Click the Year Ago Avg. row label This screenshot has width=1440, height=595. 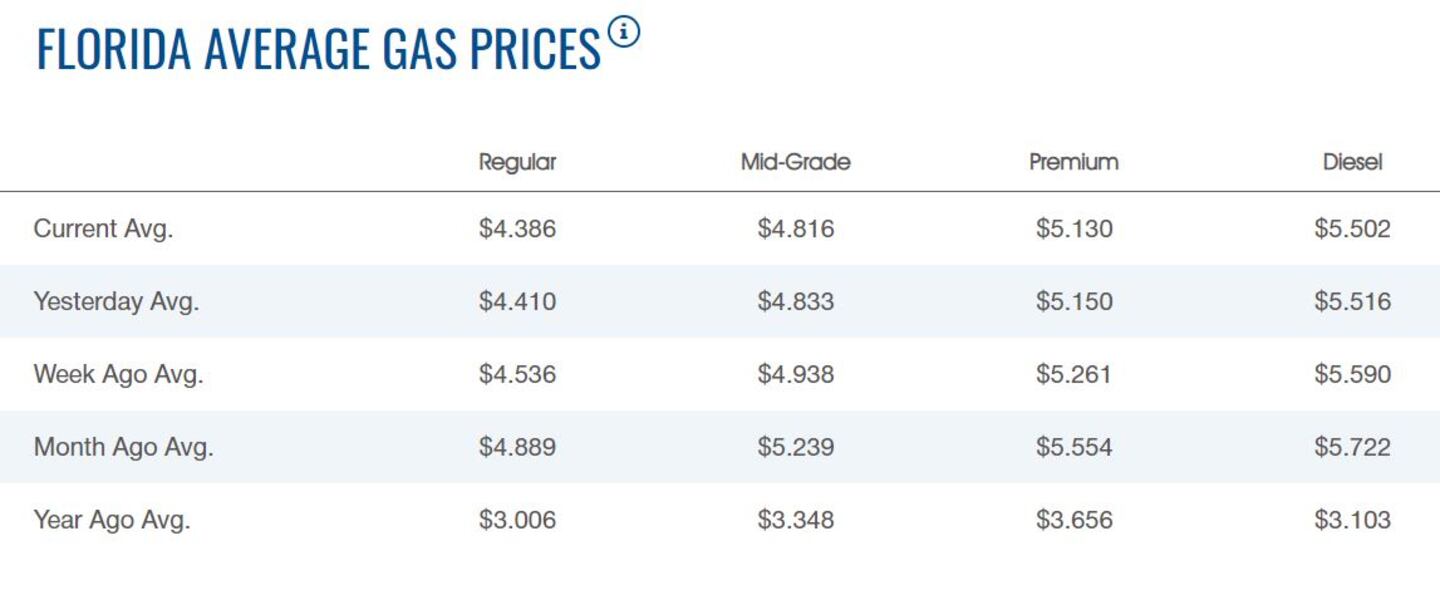pos(111,520)
